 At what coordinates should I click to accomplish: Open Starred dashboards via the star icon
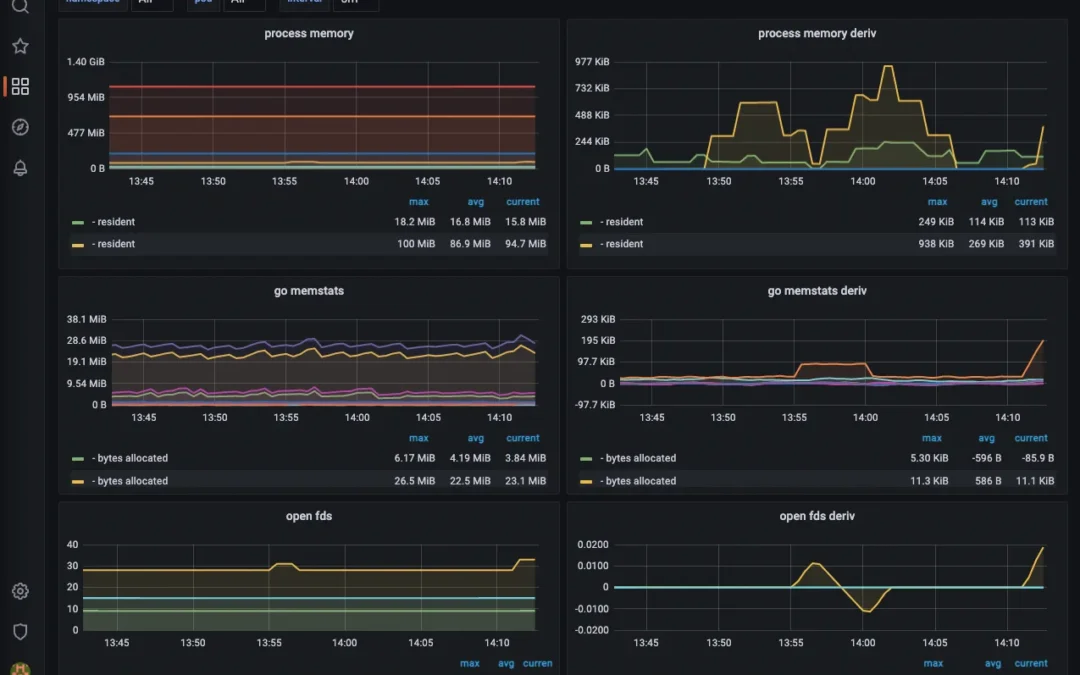pyautogui.click(x=20, y=46)
